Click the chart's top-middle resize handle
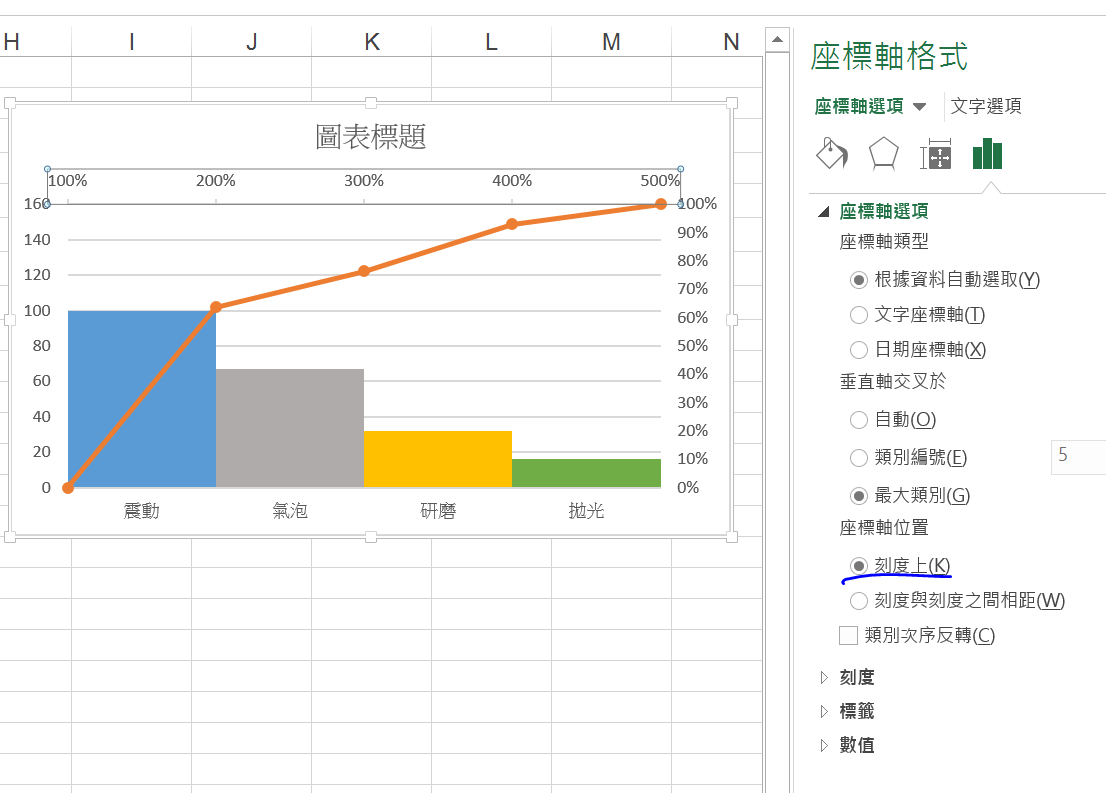The width and height of the screenshot is (1106, 793). [371, 103]
